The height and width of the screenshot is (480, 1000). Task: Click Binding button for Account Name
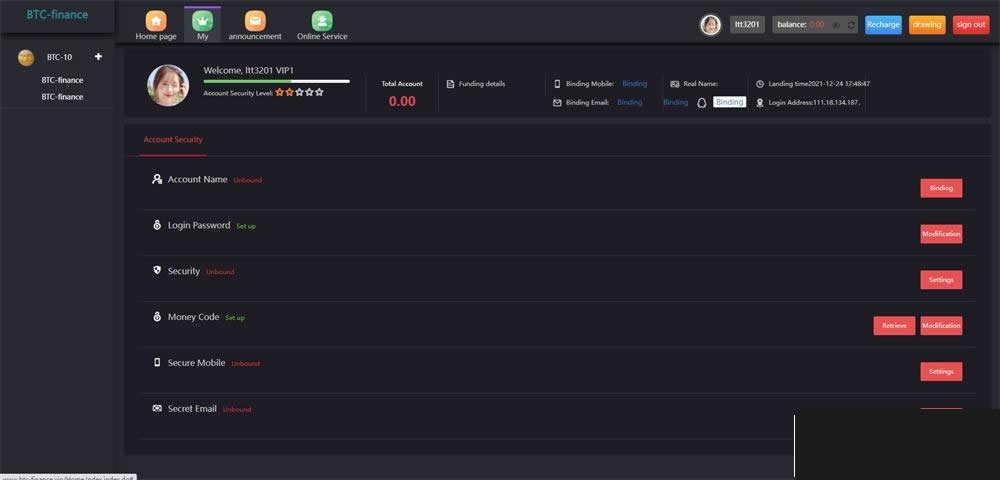[941, 188]
